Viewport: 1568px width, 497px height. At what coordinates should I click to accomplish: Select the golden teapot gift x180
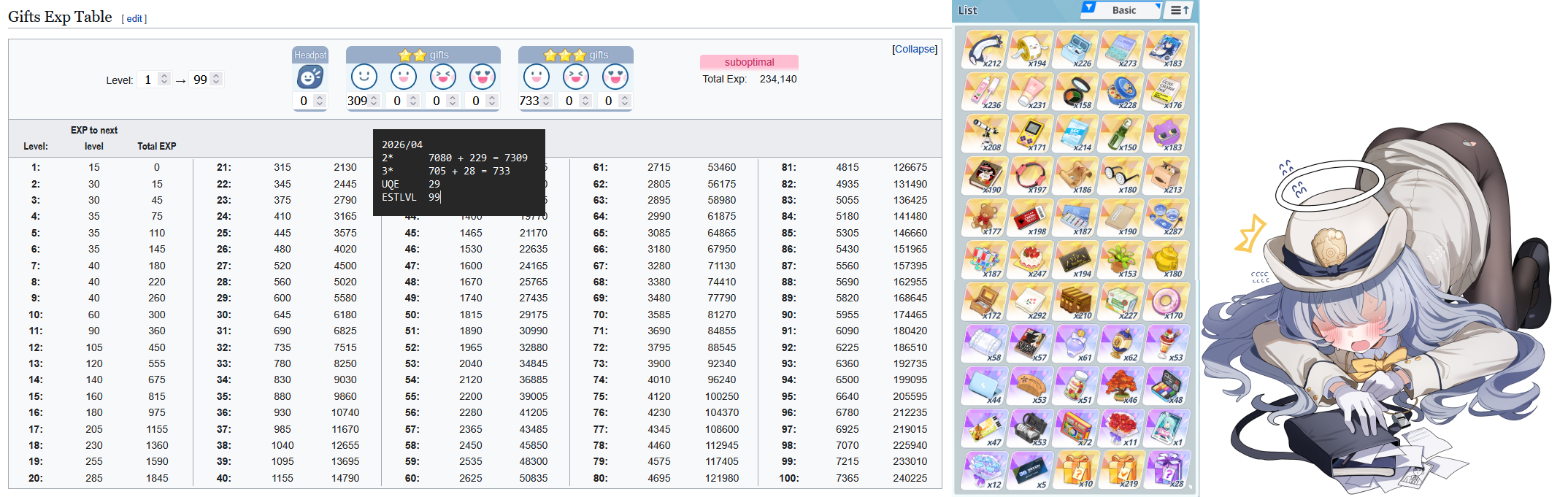click(x=1167, y=261)
